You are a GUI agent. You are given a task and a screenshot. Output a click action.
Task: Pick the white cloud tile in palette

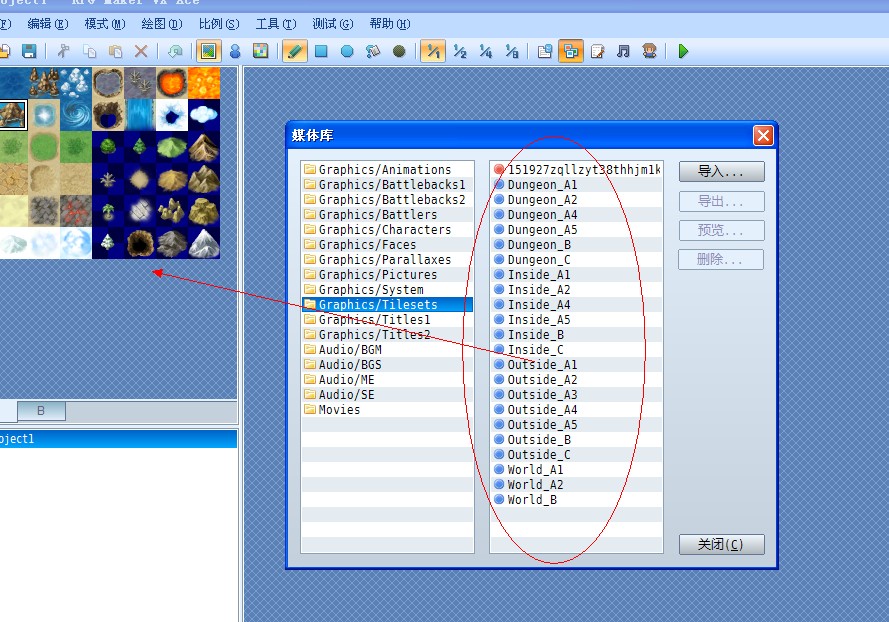point(204,115)
